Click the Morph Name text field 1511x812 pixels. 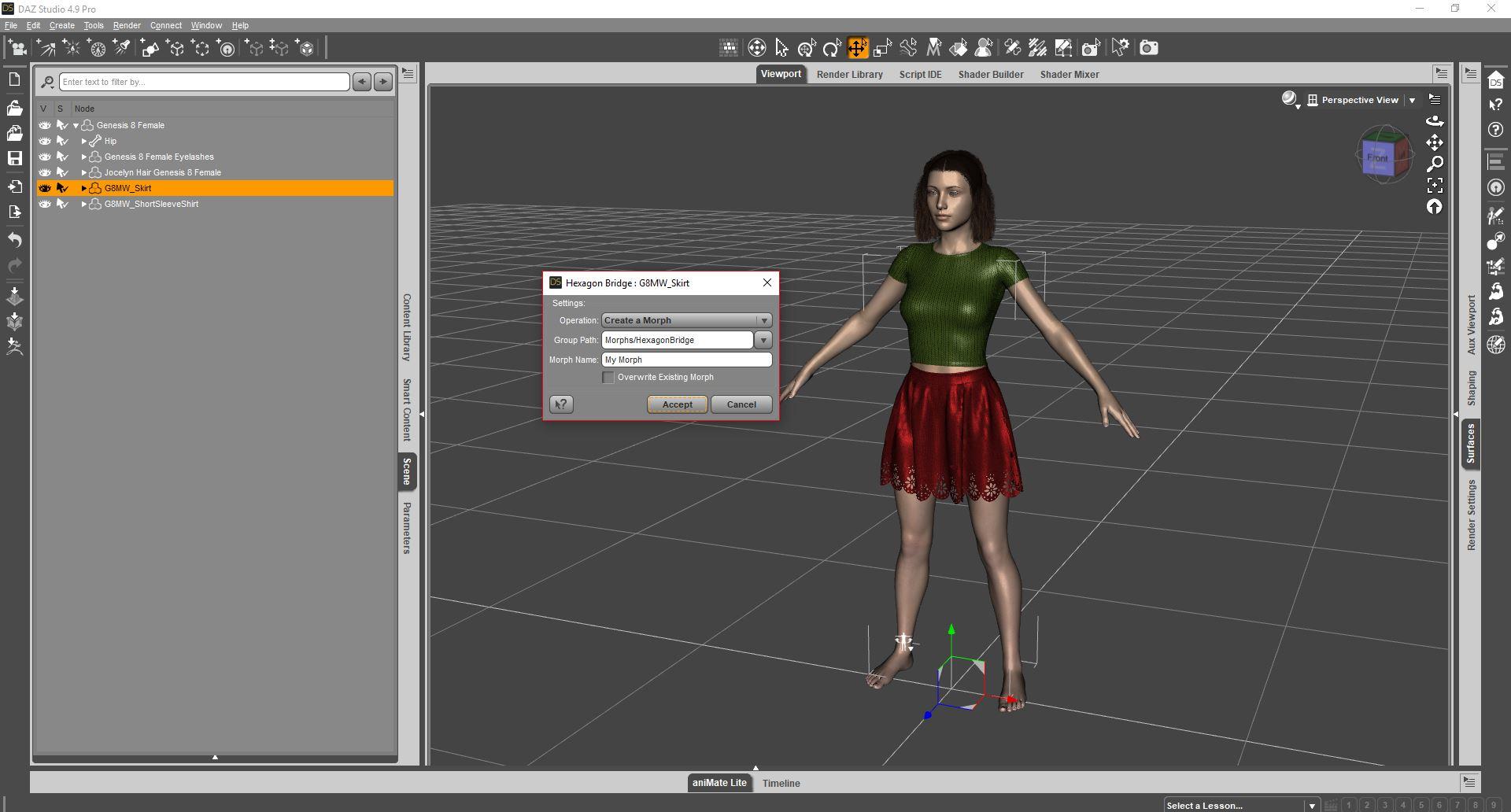click(686, 360)
